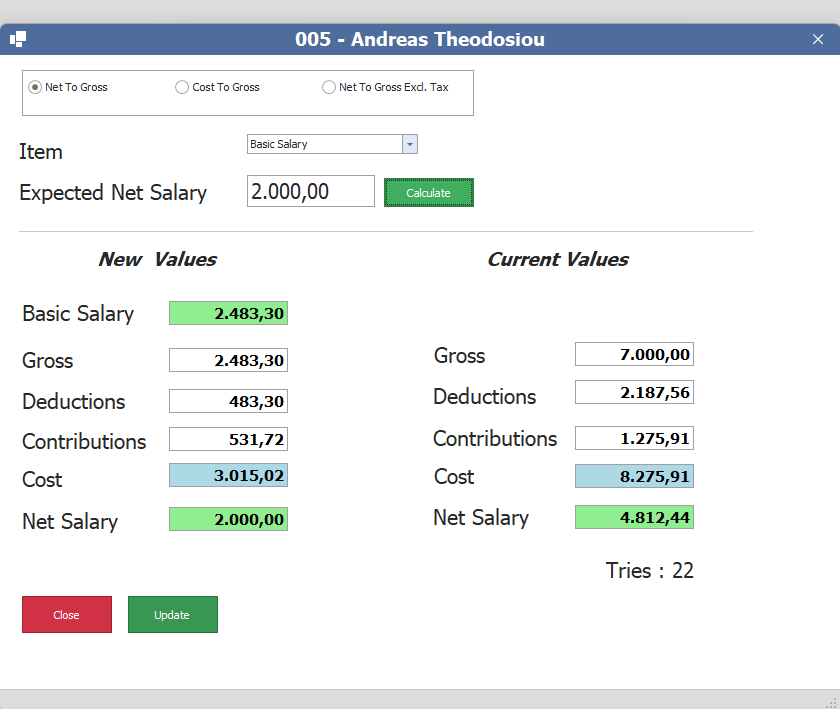This screenshot has width=840, height=709.
Task: Click the window title 005 - Andreas Theodosiou
Action: point(420,39)
